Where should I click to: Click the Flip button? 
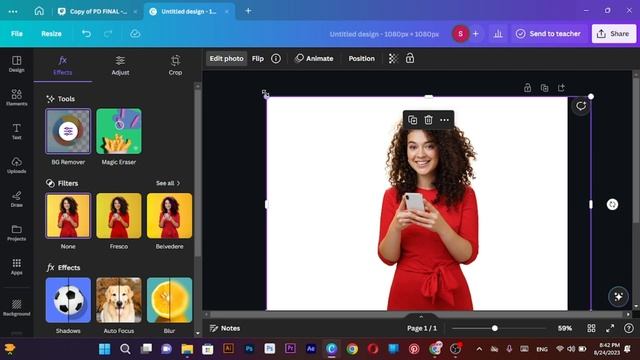258,59
